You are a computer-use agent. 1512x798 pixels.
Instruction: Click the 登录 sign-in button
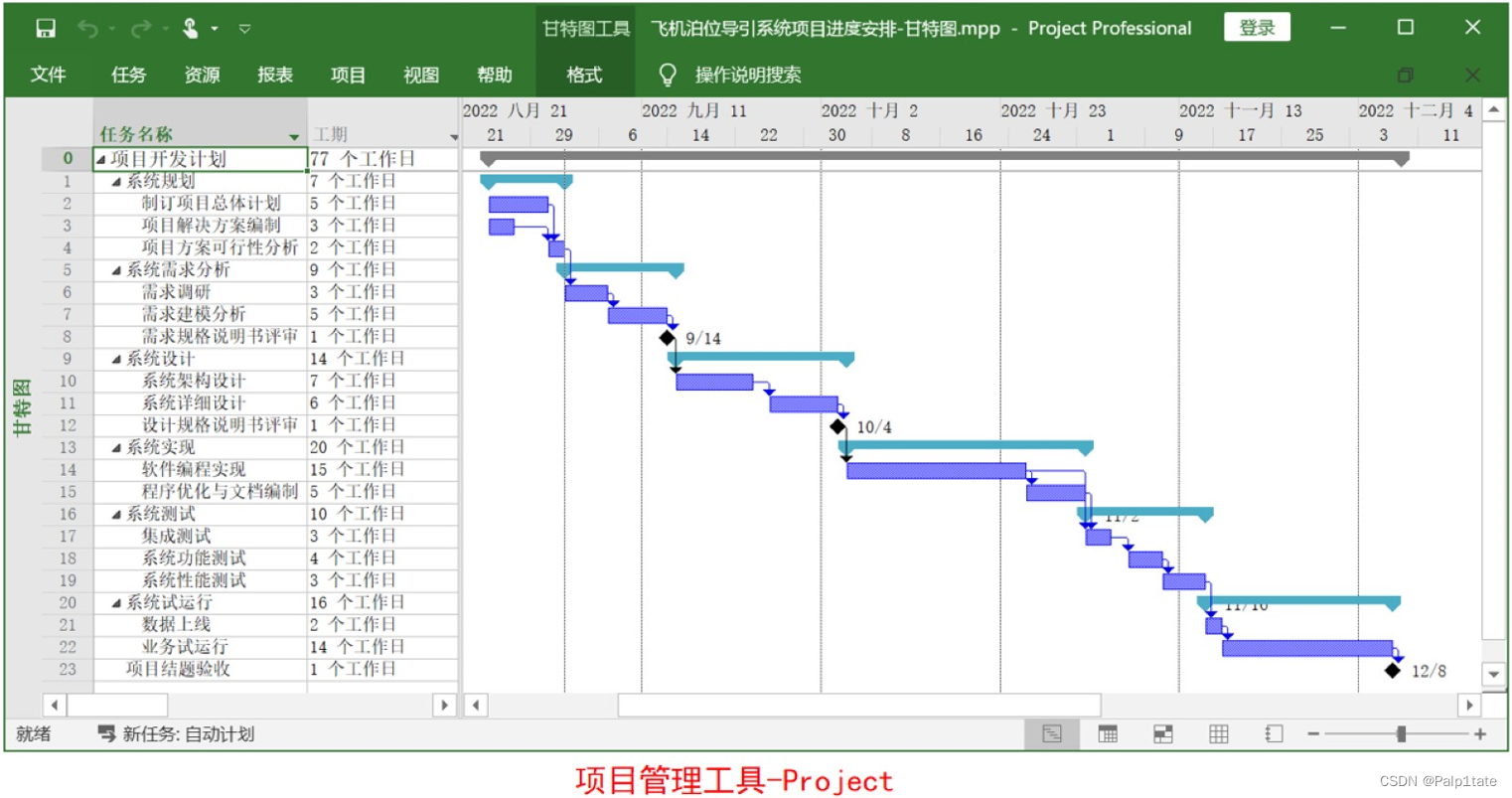1257,28
